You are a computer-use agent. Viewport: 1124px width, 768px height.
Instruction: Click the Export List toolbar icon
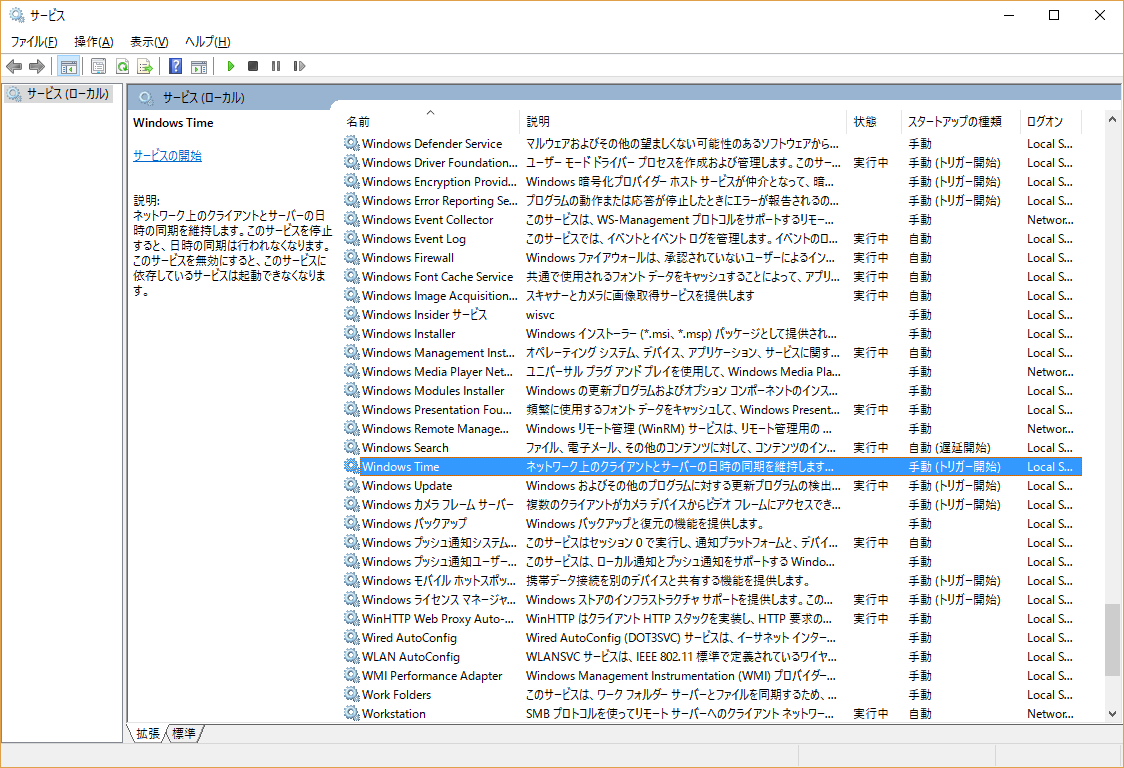(145, 66)
